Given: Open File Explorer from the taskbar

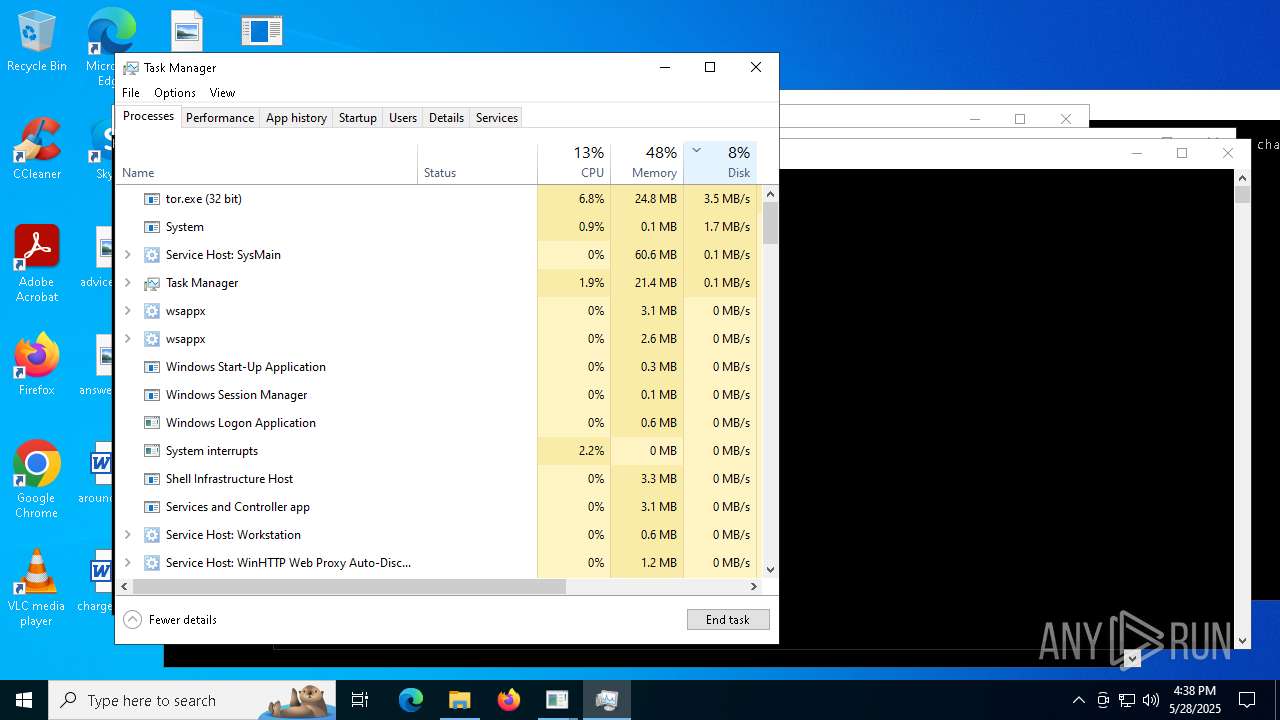Looking at the screenshot, I should (460, 700).
